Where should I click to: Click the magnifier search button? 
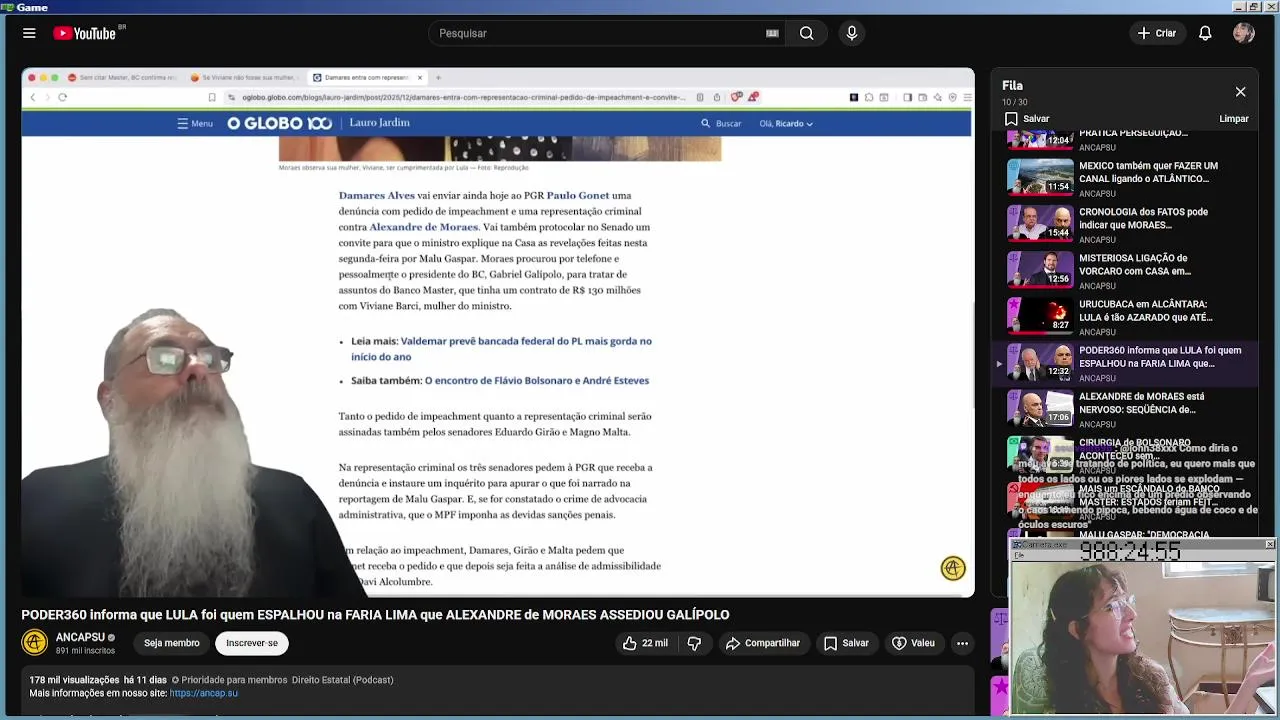(806, 33)
